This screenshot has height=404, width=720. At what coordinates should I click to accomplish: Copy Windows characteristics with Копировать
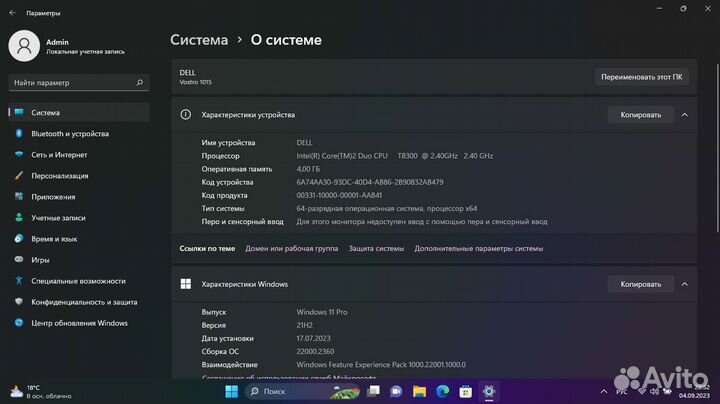(x=641, y=284)
